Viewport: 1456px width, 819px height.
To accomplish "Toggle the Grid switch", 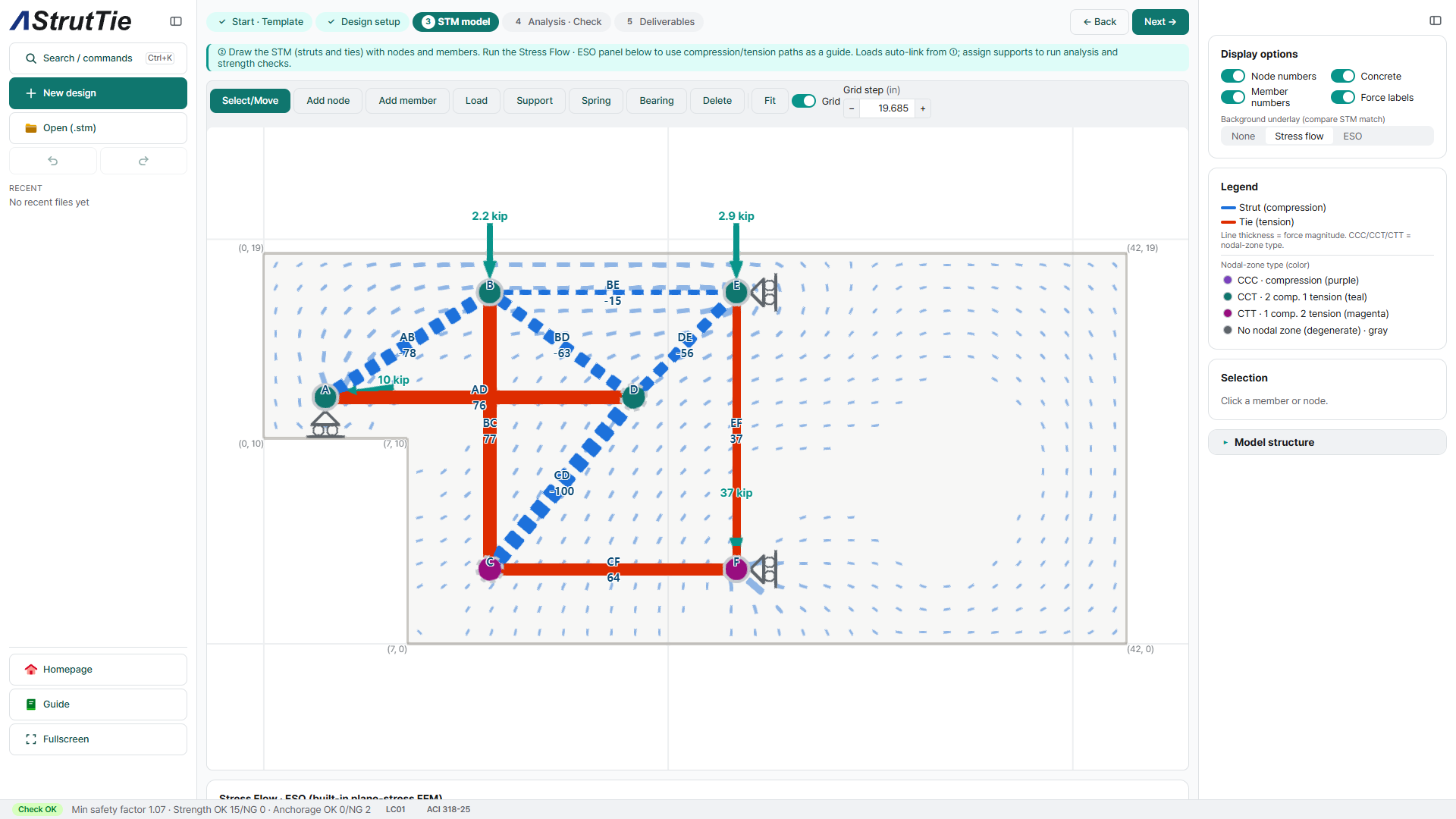I will (804, 101).
